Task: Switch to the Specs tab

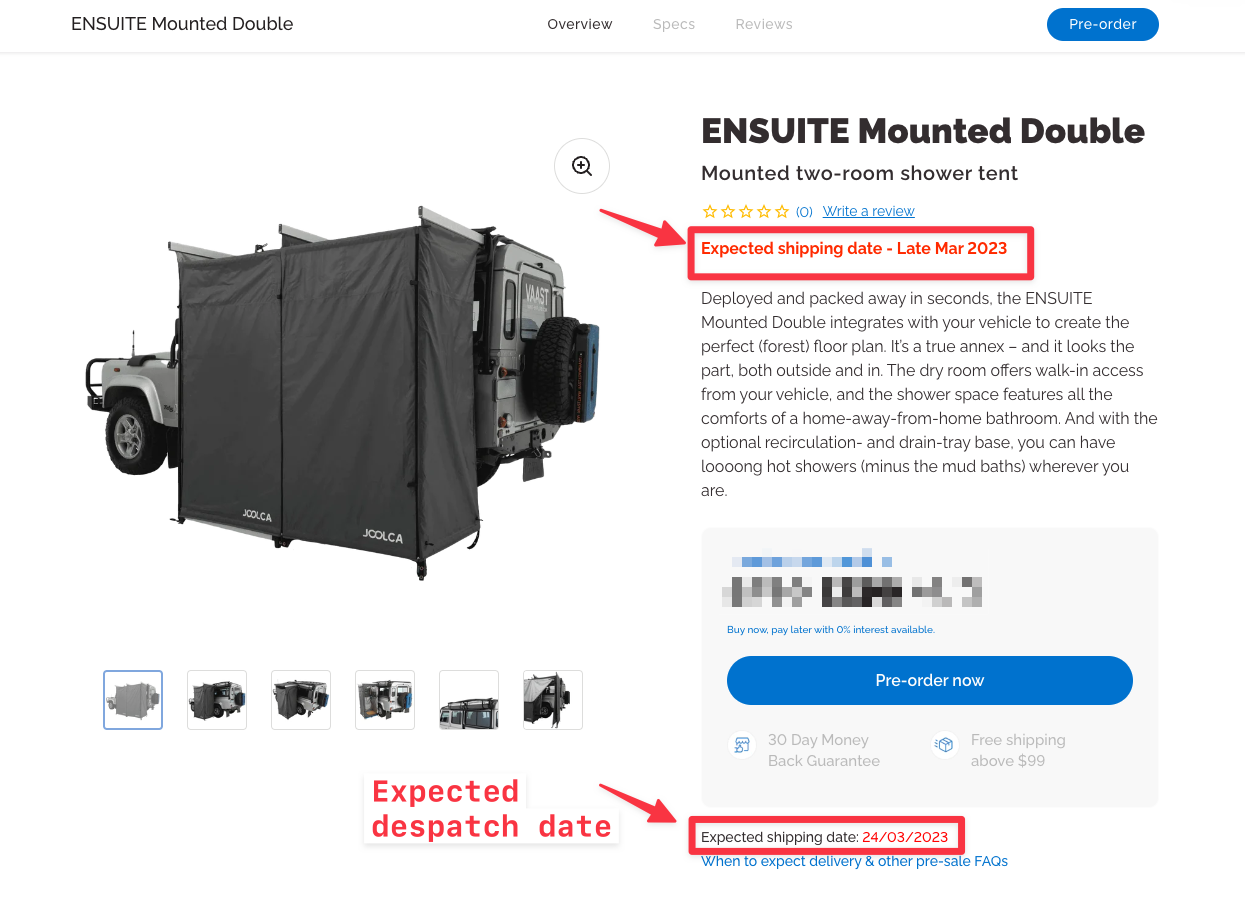Action: point(673,24)
